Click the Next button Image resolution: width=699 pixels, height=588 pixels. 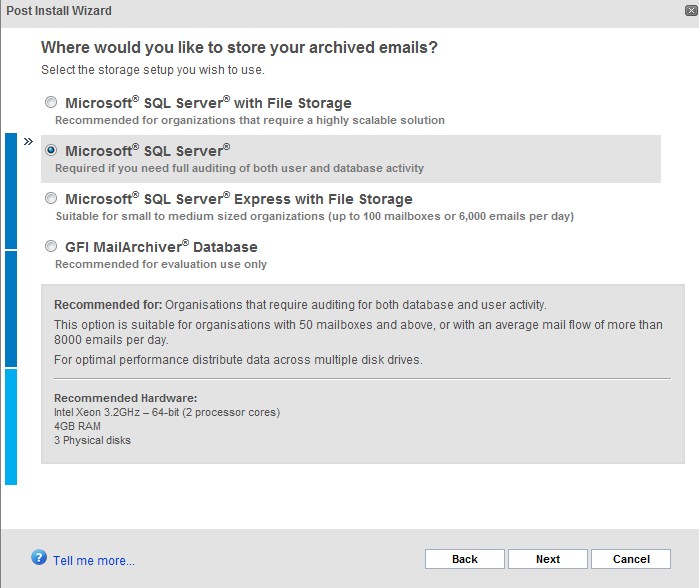coord(548,559)
